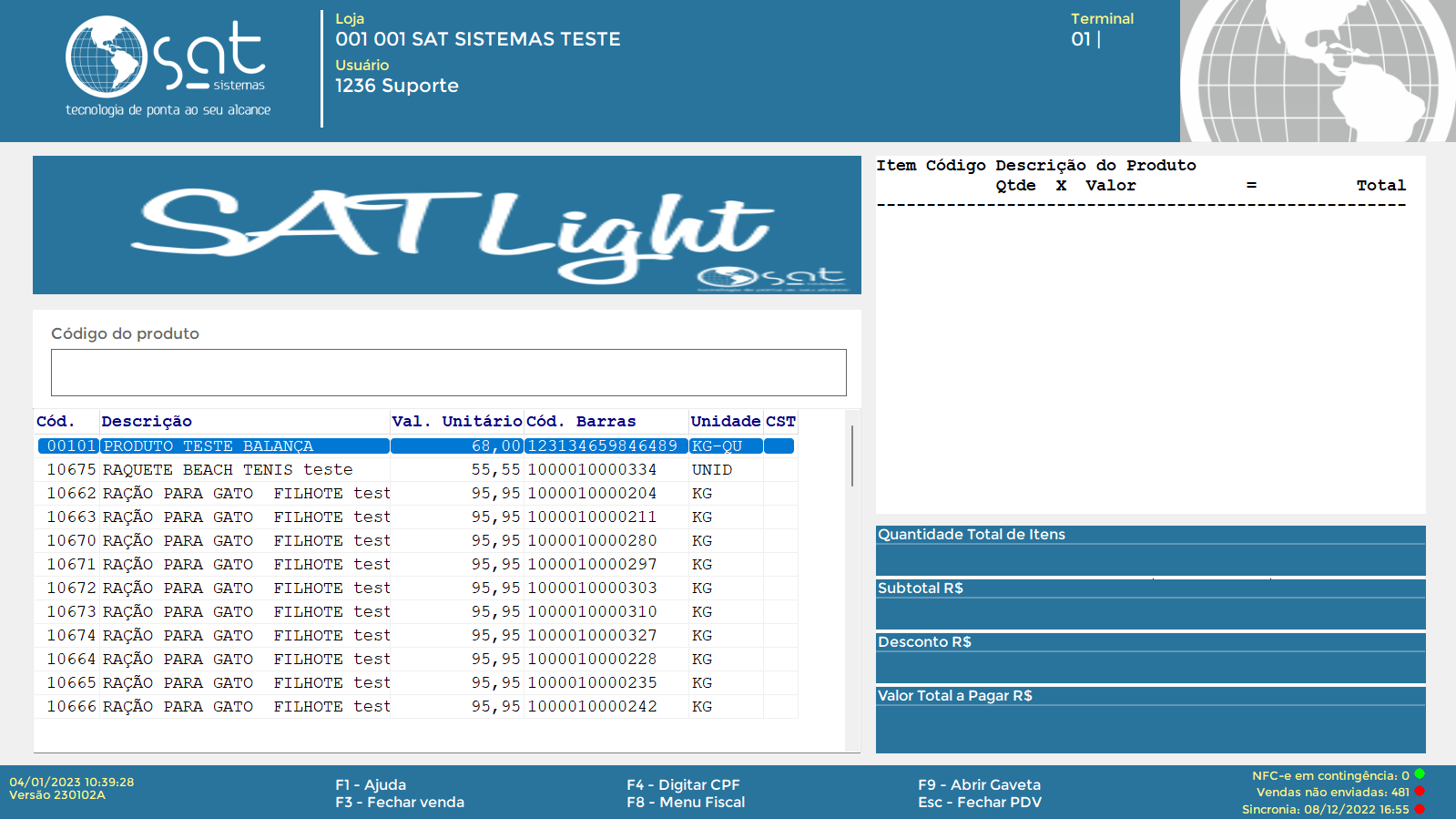The height and width of the screenshot is (819, 1456).
Task: Click F9 - Abrir Gaveta
Action: click(x=979, y=784)
